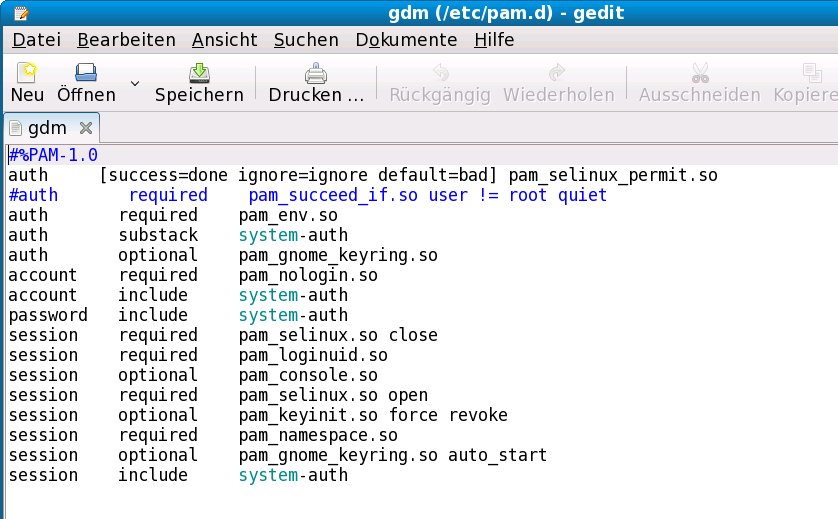
Task: Save the file with the Speichern icon
Action: 199,74
